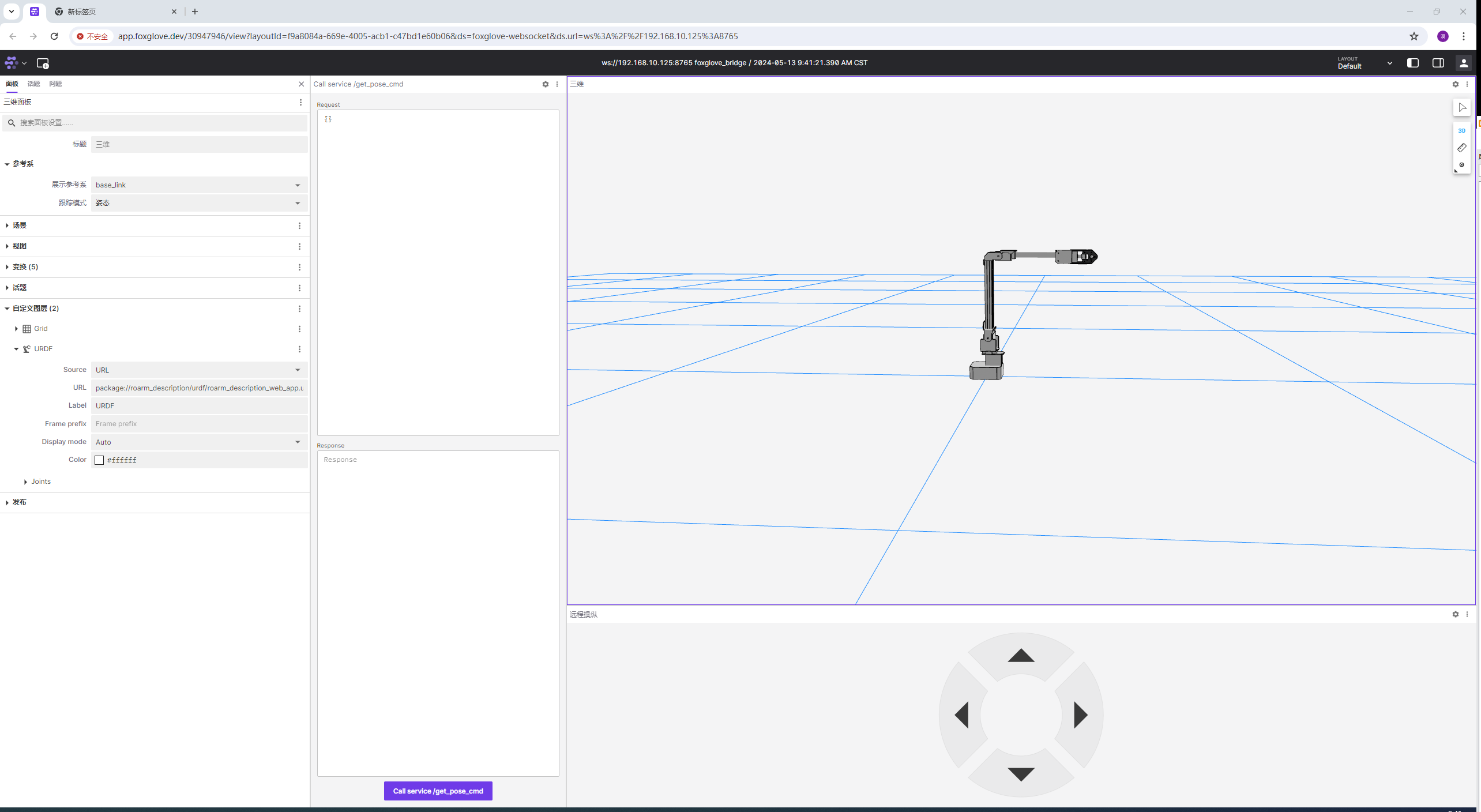This screenshot has width=1481, height=812.
Task: Toggle the 3D camera mode button
Action: pyautogui.click(x=1461, y=131)
